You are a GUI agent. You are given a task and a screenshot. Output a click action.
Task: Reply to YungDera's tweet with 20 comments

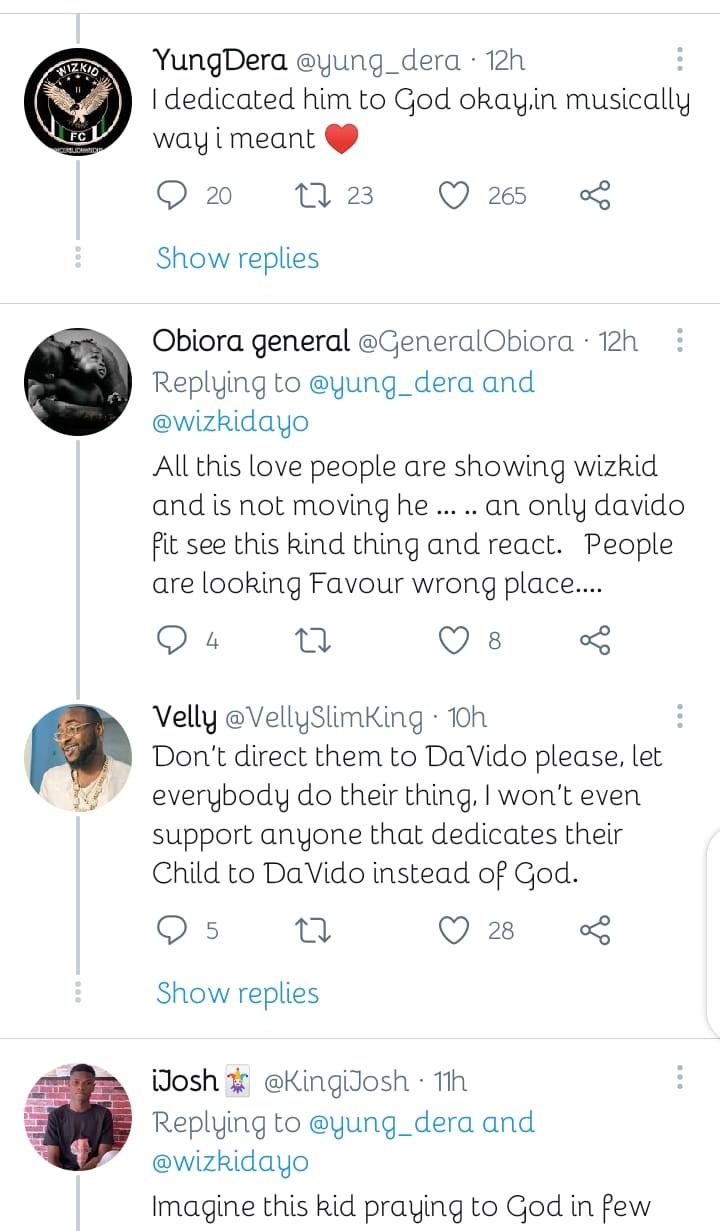174,195
